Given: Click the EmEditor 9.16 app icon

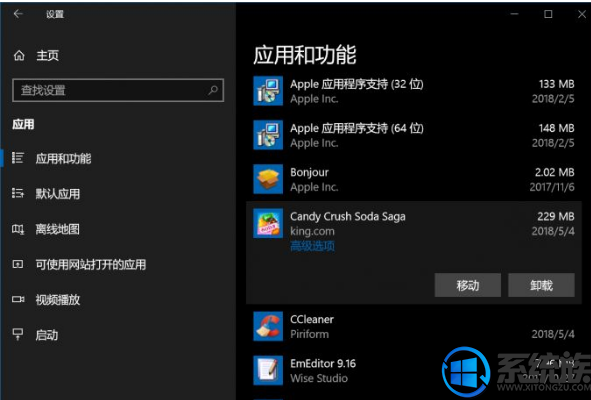Looking at the screenshot, I should (268, 370).
